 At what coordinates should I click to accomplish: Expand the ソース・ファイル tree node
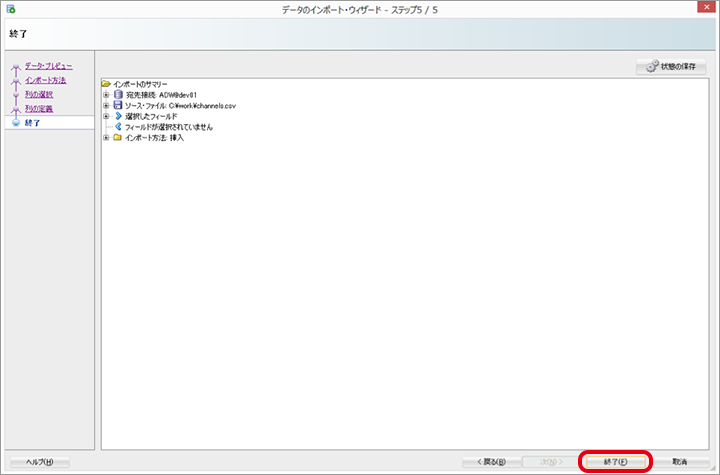(106, 105)
